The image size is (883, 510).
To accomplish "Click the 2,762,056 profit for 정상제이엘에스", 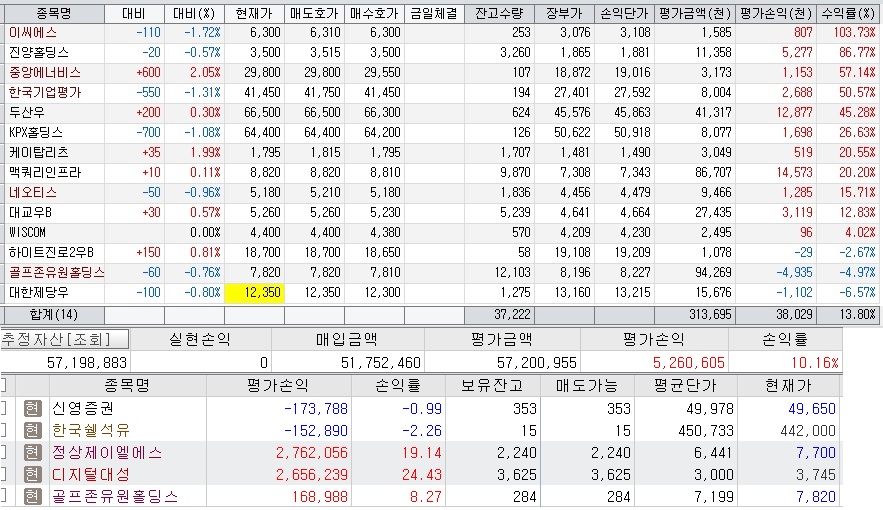I will (311, 453).
